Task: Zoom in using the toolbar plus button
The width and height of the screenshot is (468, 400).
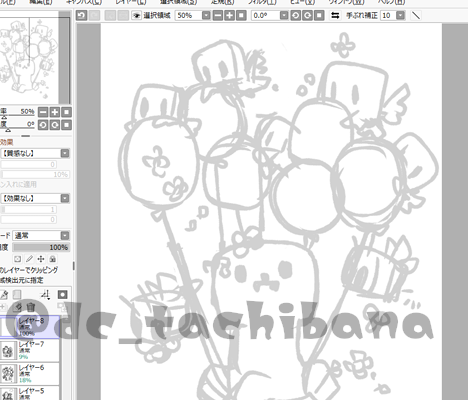Action: click(x=229, y=15)
